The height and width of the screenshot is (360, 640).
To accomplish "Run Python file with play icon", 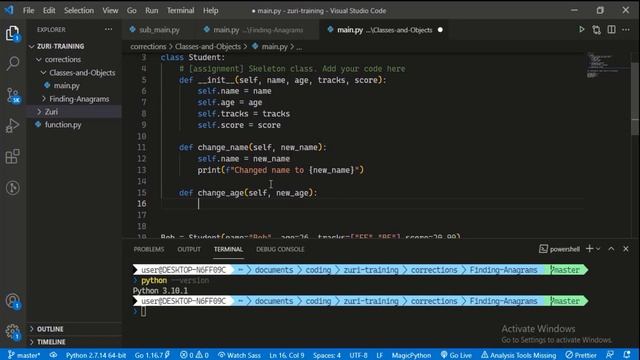I will 582,29.
